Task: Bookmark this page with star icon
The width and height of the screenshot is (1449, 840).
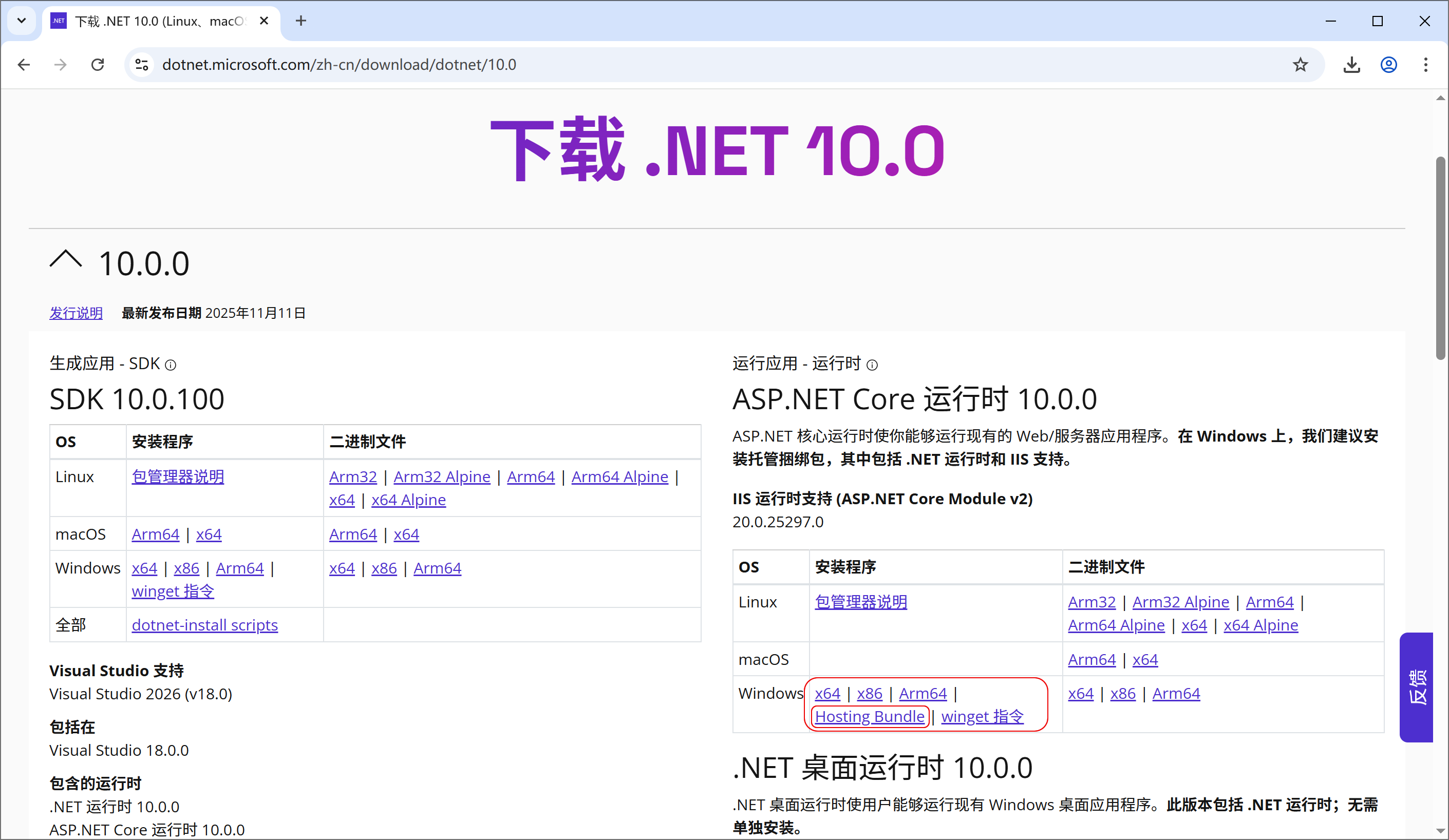Action: tap(1300, 64)
